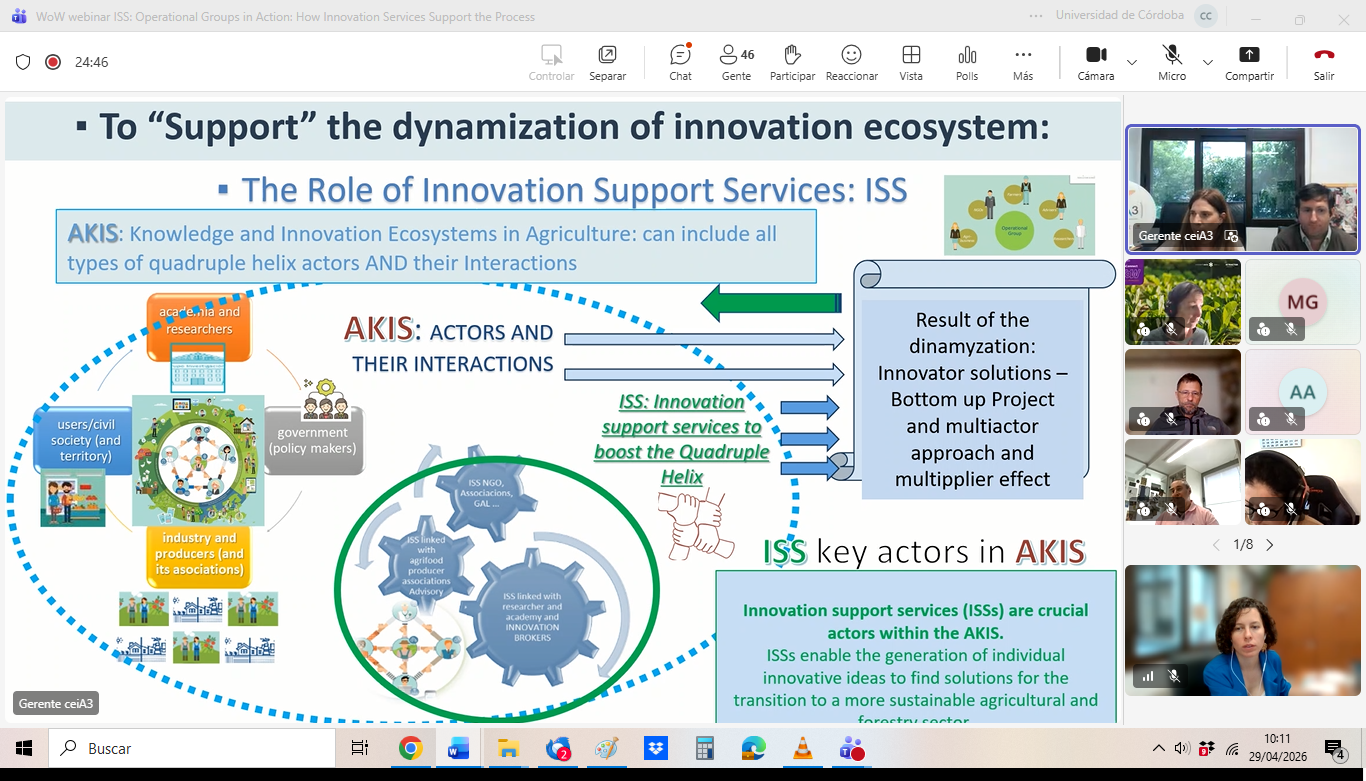The height and width of the screenshot is (781, 1366).
Task: Open the Más more options menu
Action: (x=1022, y=62)
